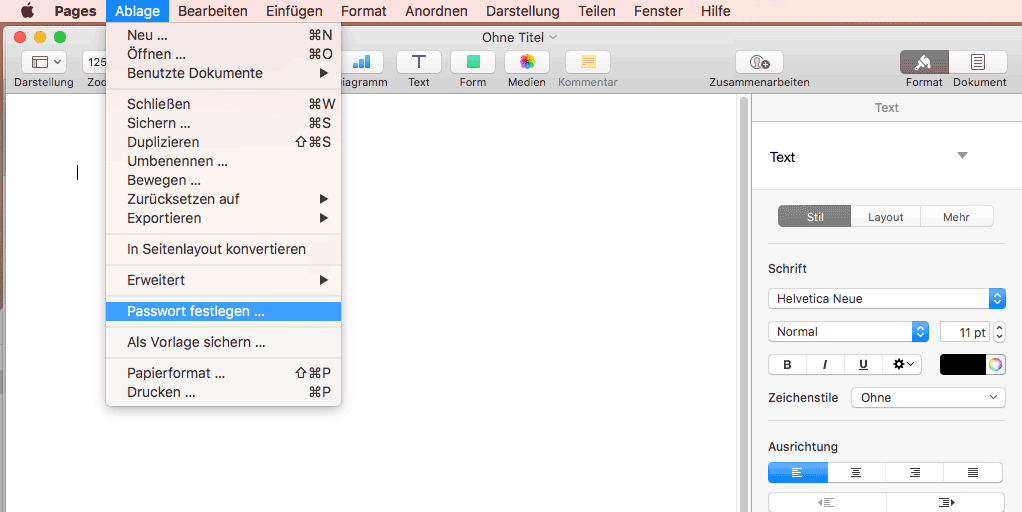This screenshot has width=1022, height=512.
Task: Choose Papierformat … menu item
Action: [x=224, y=373]
